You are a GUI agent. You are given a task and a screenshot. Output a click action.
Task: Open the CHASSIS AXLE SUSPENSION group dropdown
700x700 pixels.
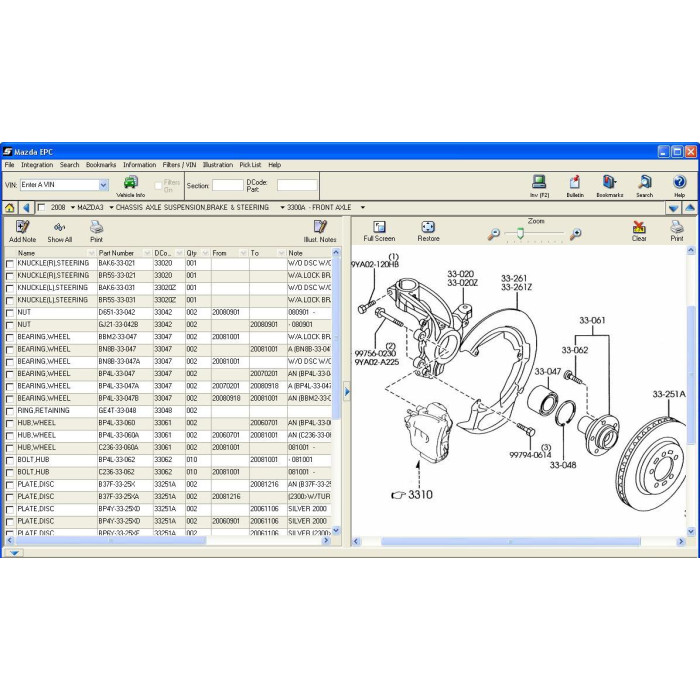coord(111,208)
